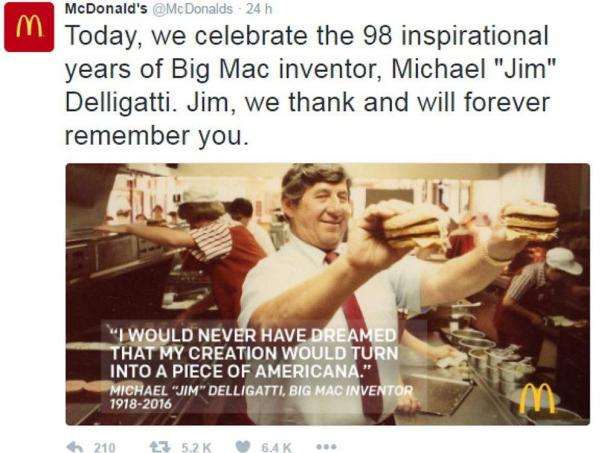
Task: Click the Big Mac at photo's far right
Action: 531,220
